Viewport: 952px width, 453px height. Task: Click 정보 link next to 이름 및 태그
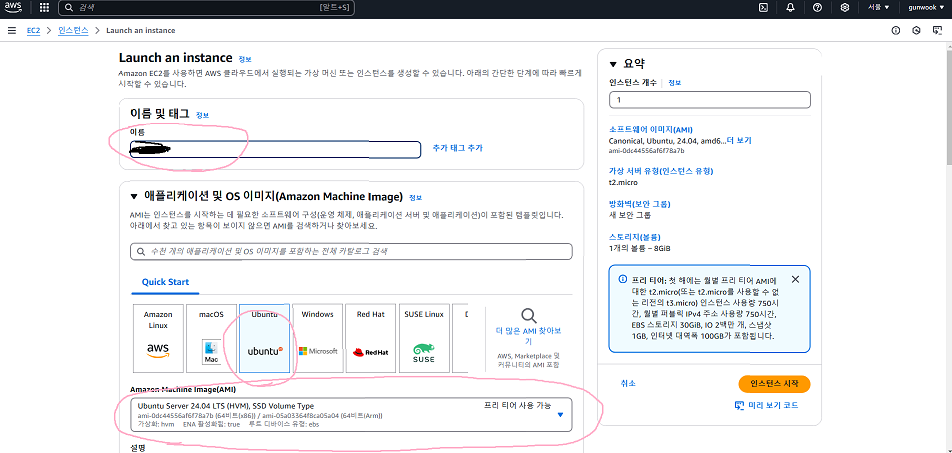click(203, 115)
